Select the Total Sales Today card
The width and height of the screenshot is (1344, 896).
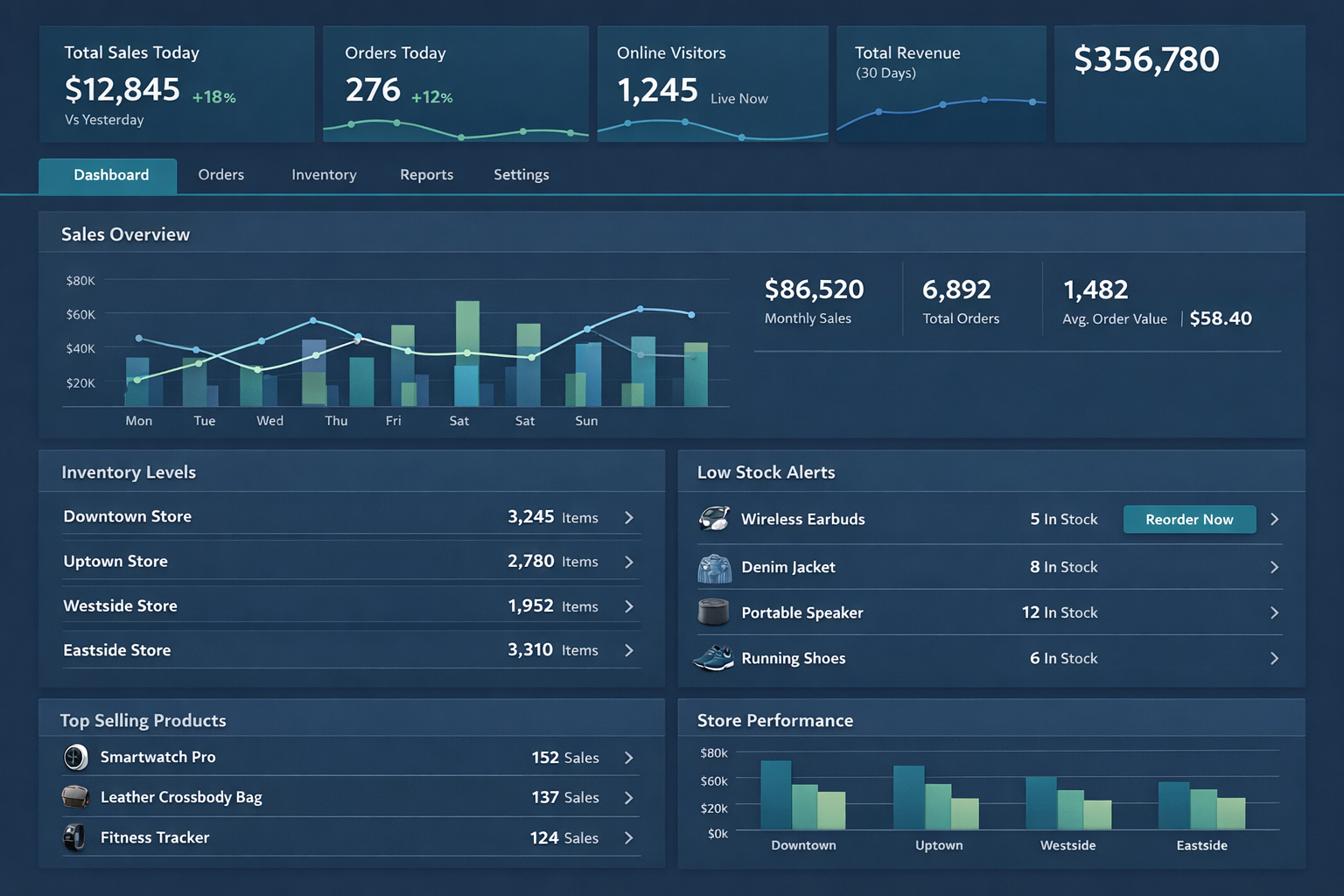[176, 84]
